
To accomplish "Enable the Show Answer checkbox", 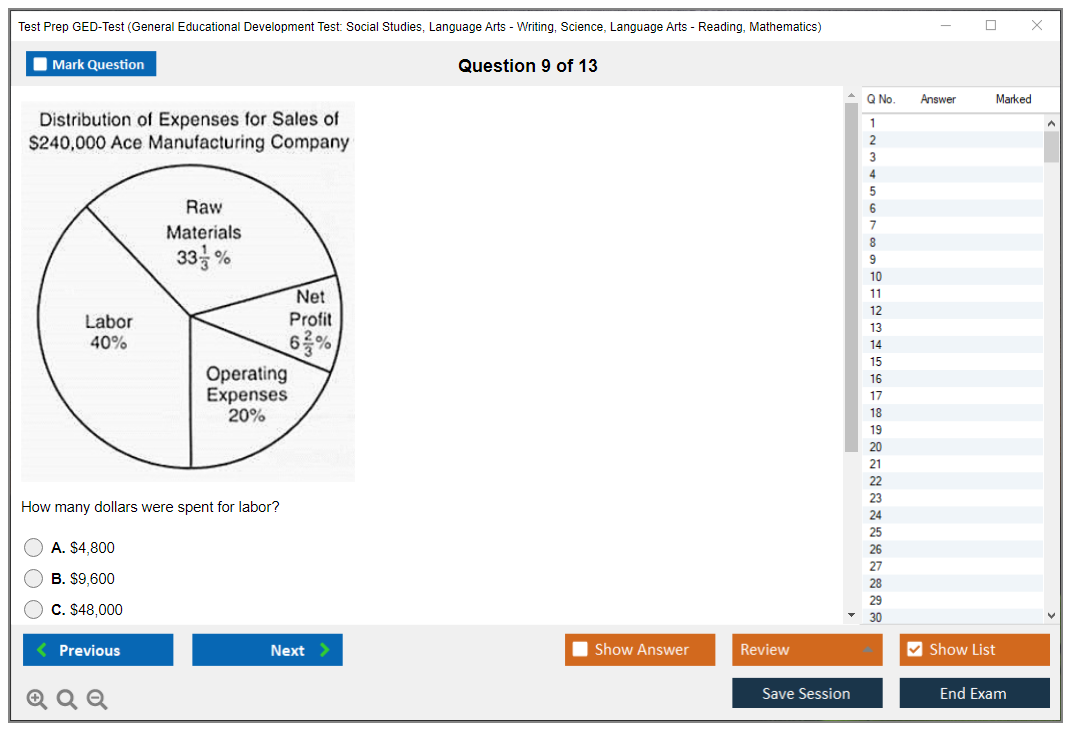I will (x=580, y=650).
